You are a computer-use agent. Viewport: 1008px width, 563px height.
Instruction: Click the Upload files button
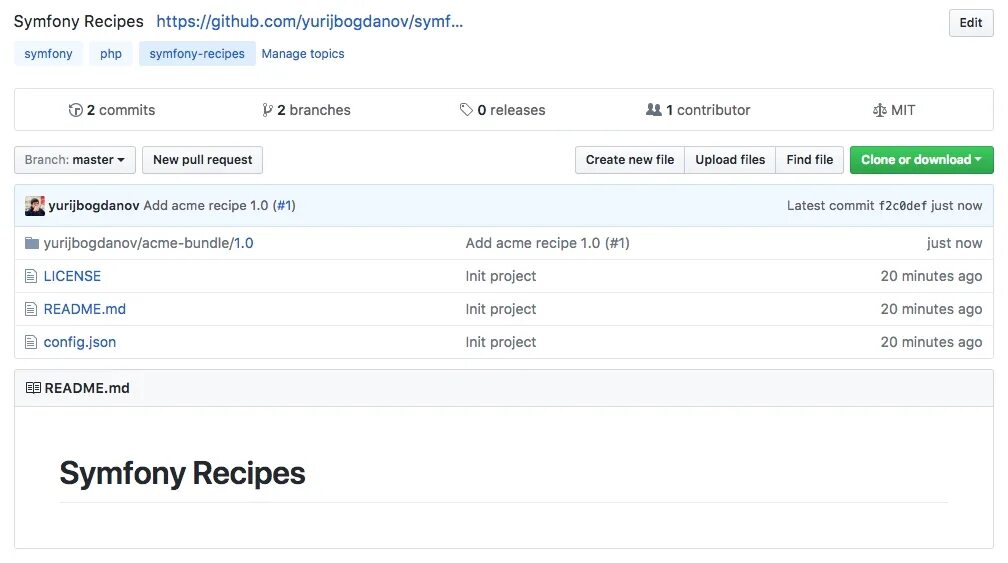[730, 160]
